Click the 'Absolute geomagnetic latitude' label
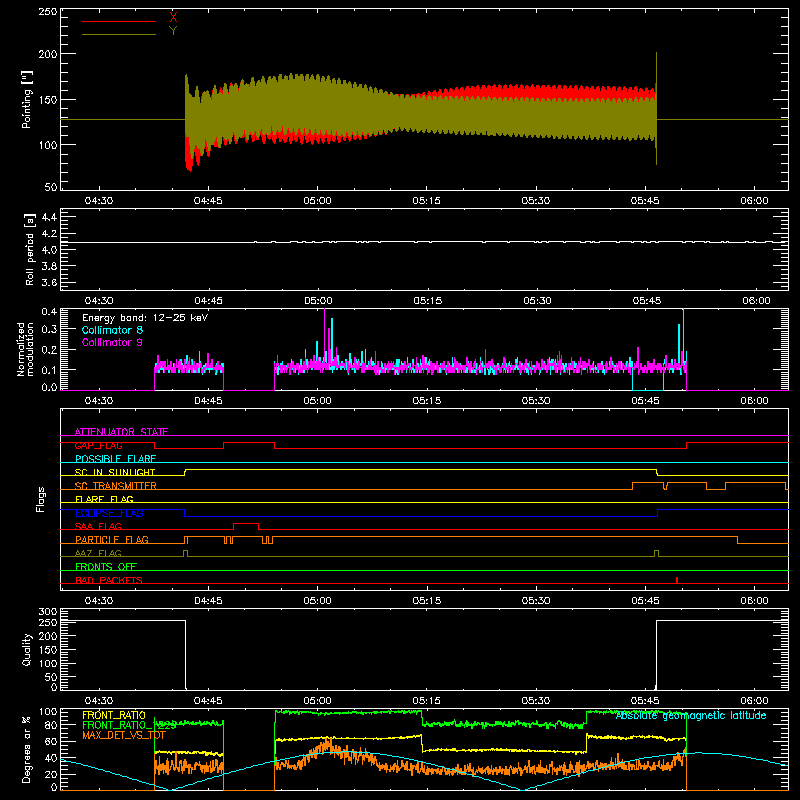This screenshot has height=800, width=800. pos(691,715)
